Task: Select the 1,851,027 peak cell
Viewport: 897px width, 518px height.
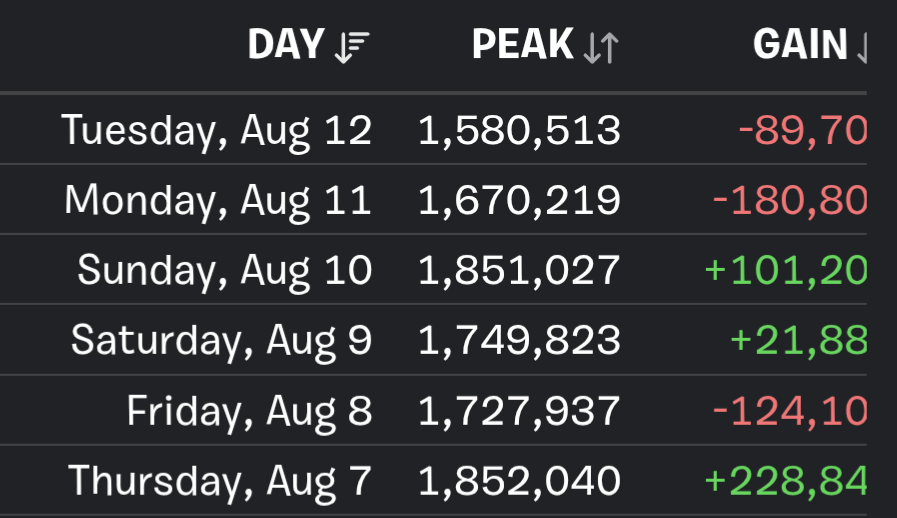Action: [519, 270]
